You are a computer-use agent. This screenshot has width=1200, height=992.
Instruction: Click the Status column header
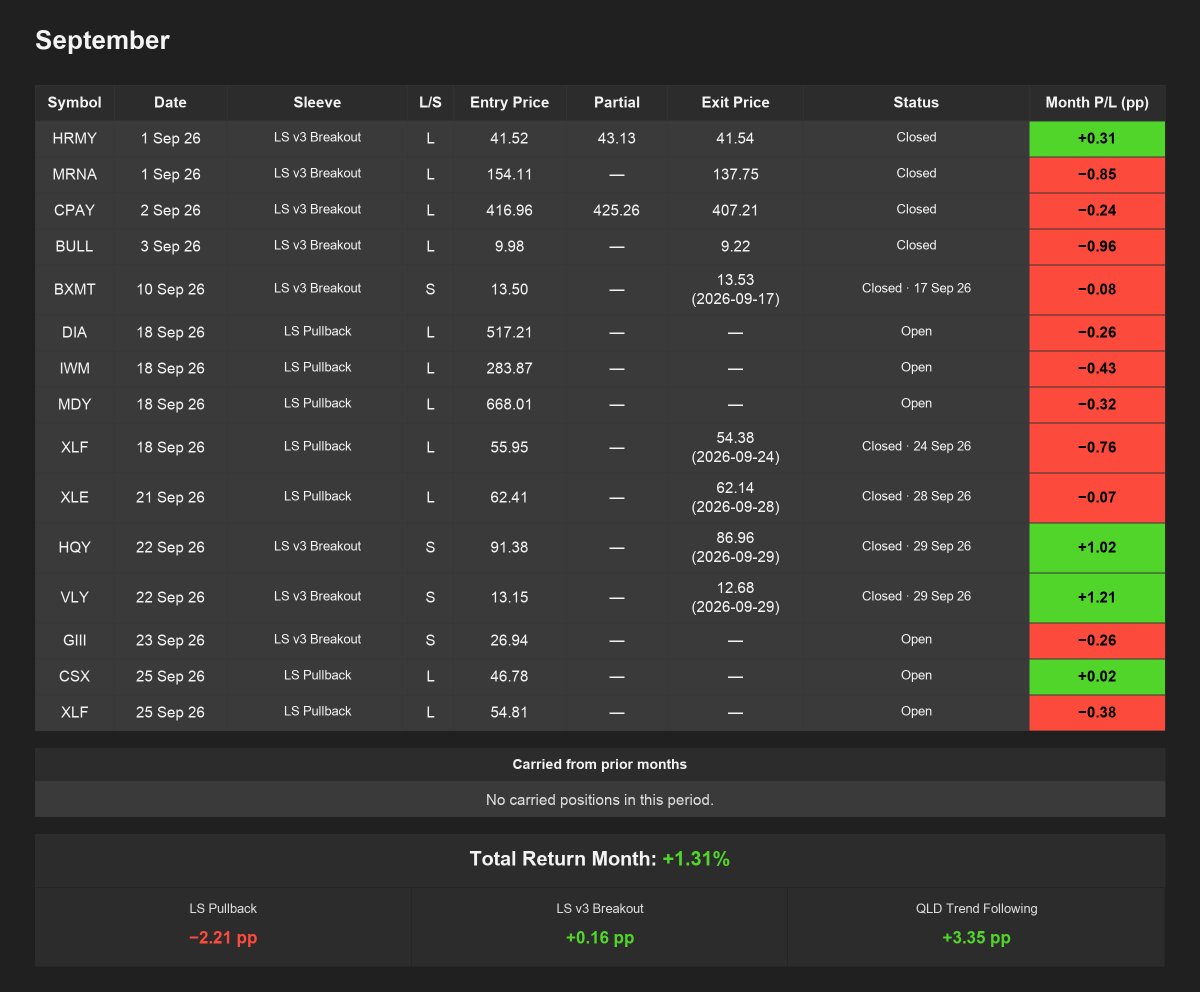coord(916,102)
